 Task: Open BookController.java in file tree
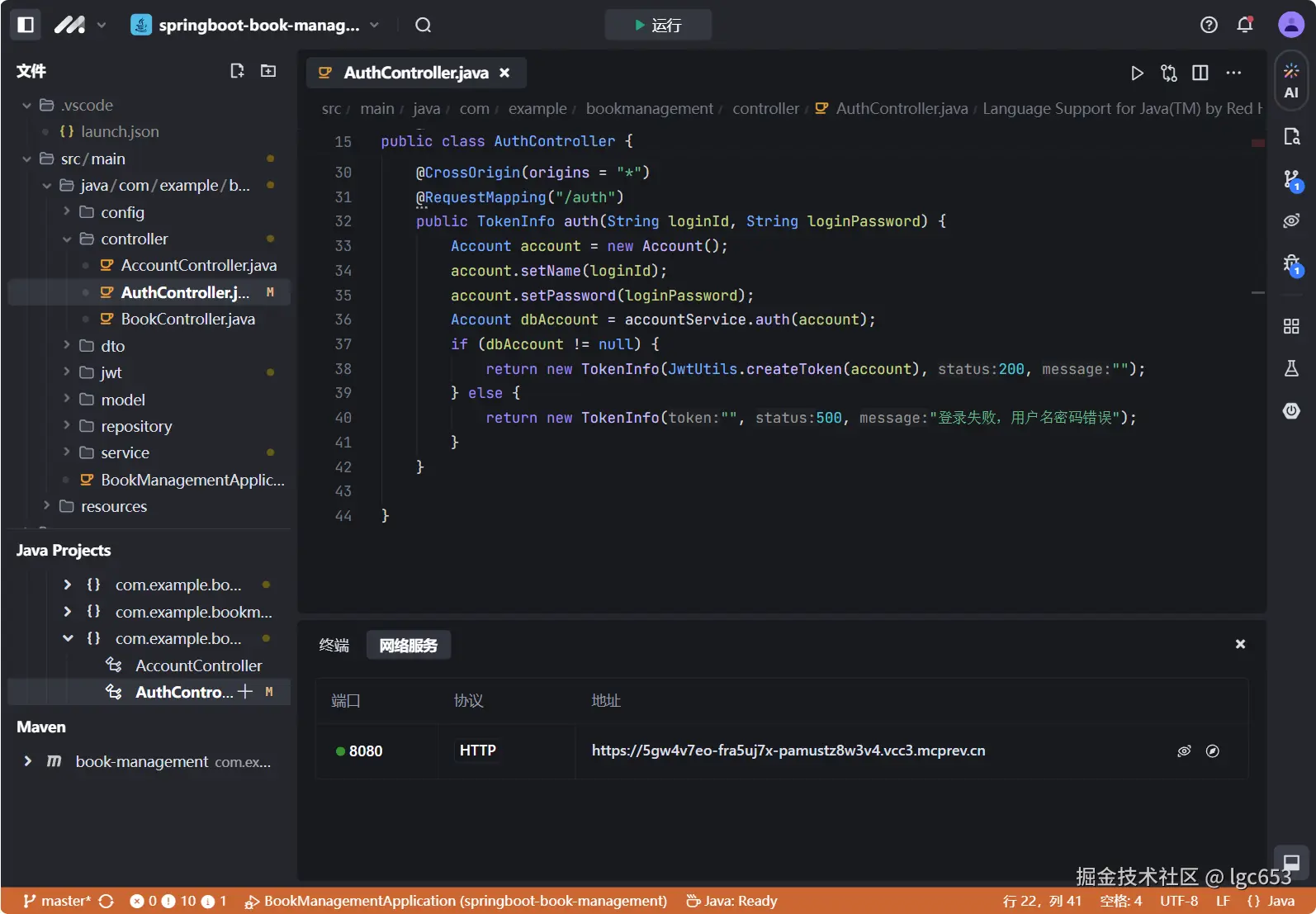187,319
